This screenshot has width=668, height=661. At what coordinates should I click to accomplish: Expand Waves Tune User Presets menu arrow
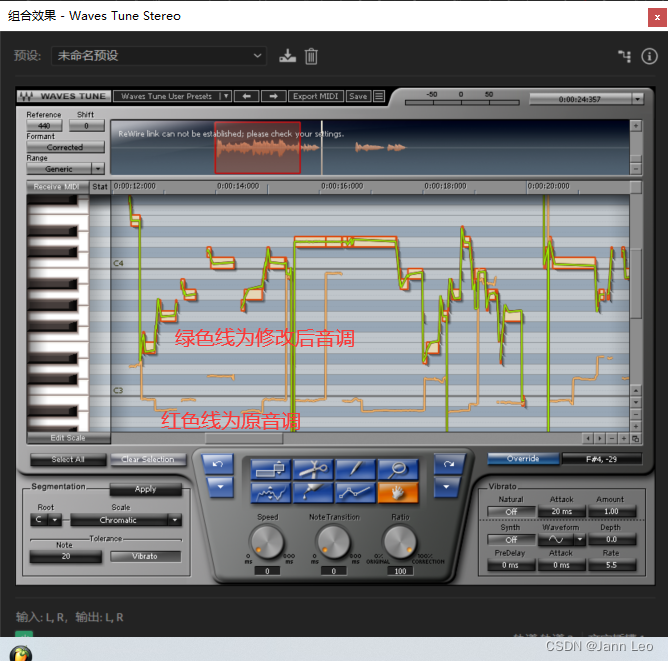pos(226,96)
